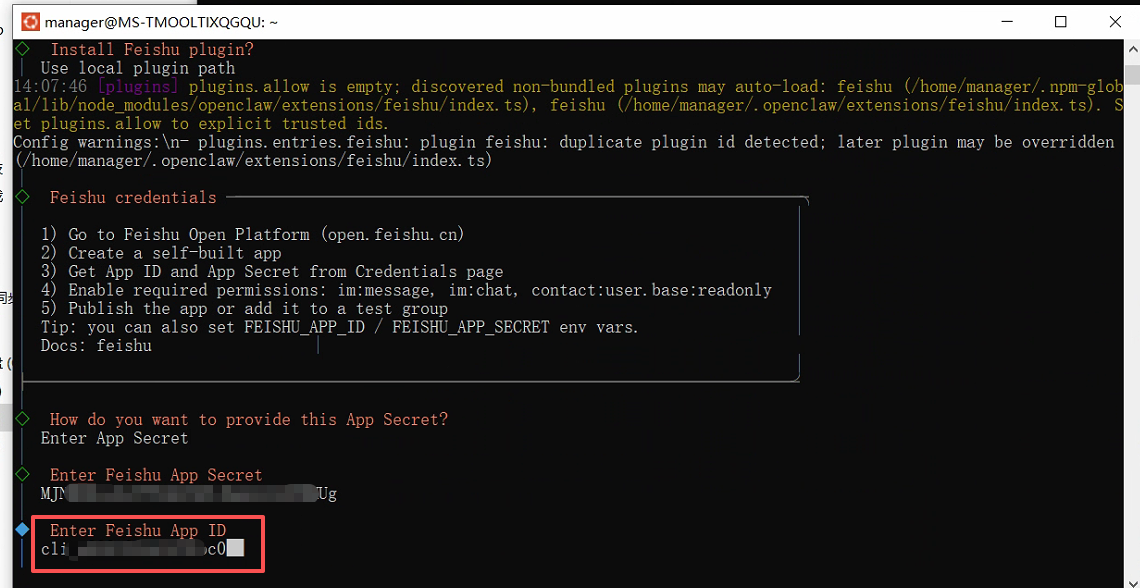The height and width of the screenshot is (588, 1140).
Task: Click the '(/home/manager/.openclaw/extensions/feishu/index.ts)' path line
Action: click(253, 160)
